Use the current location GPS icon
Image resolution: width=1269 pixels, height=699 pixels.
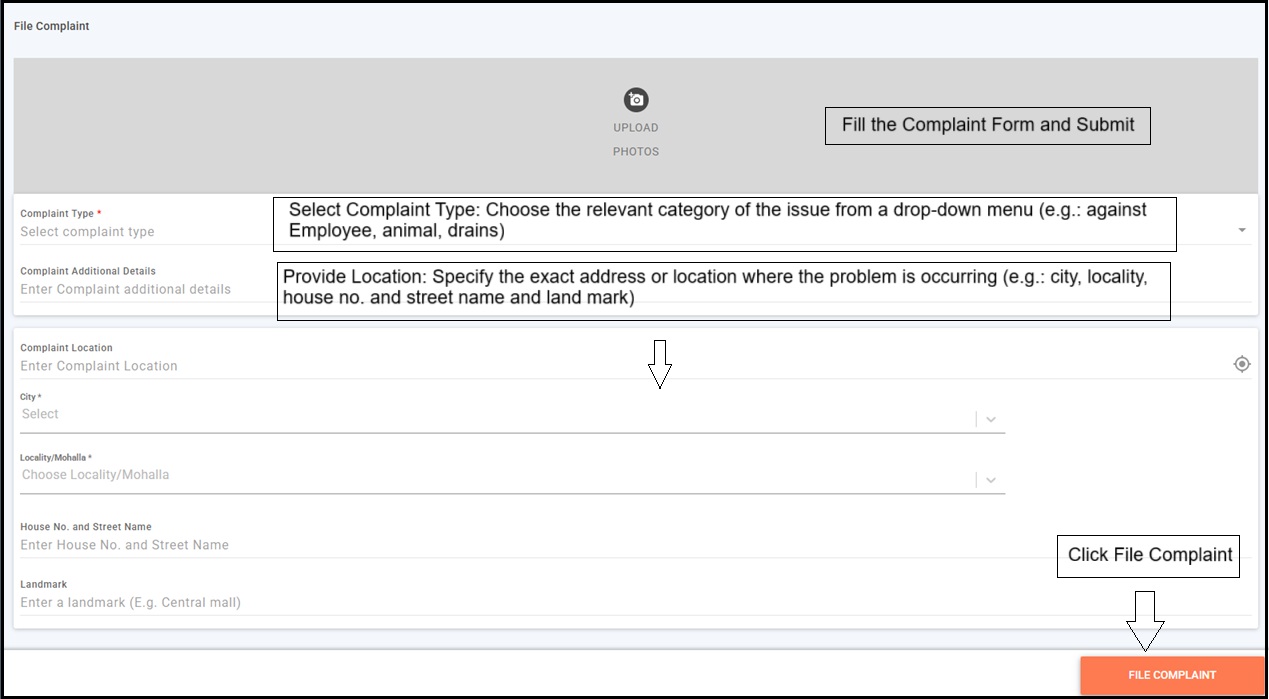tap(1242, 364)
